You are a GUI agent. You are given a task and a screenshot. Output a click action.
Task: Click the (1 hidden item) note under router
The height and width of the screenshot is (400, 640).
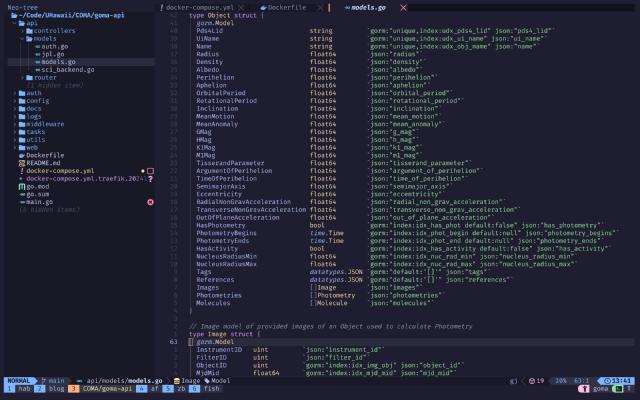pyautogui.click(x=55, y=85)
